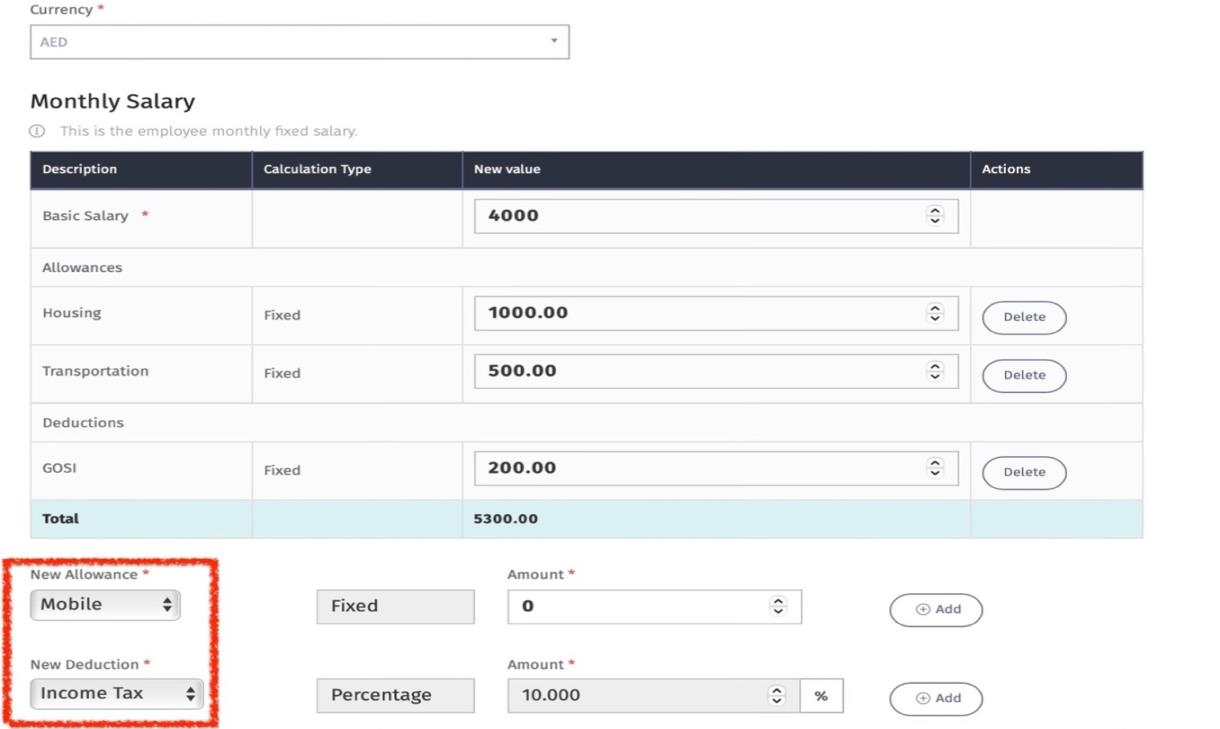Adjust the Transportation amount stepper
Viewport: 1220px width, 729px height.
pyautogui.click(x=935, y=371)
